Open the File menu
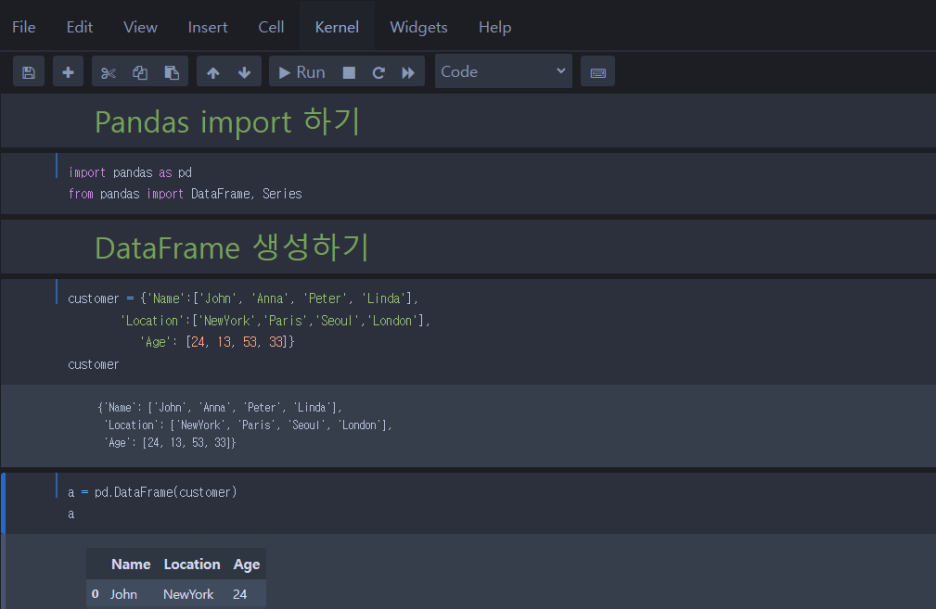The height and width of the screenshot is (609, 936). pos(24,27)
